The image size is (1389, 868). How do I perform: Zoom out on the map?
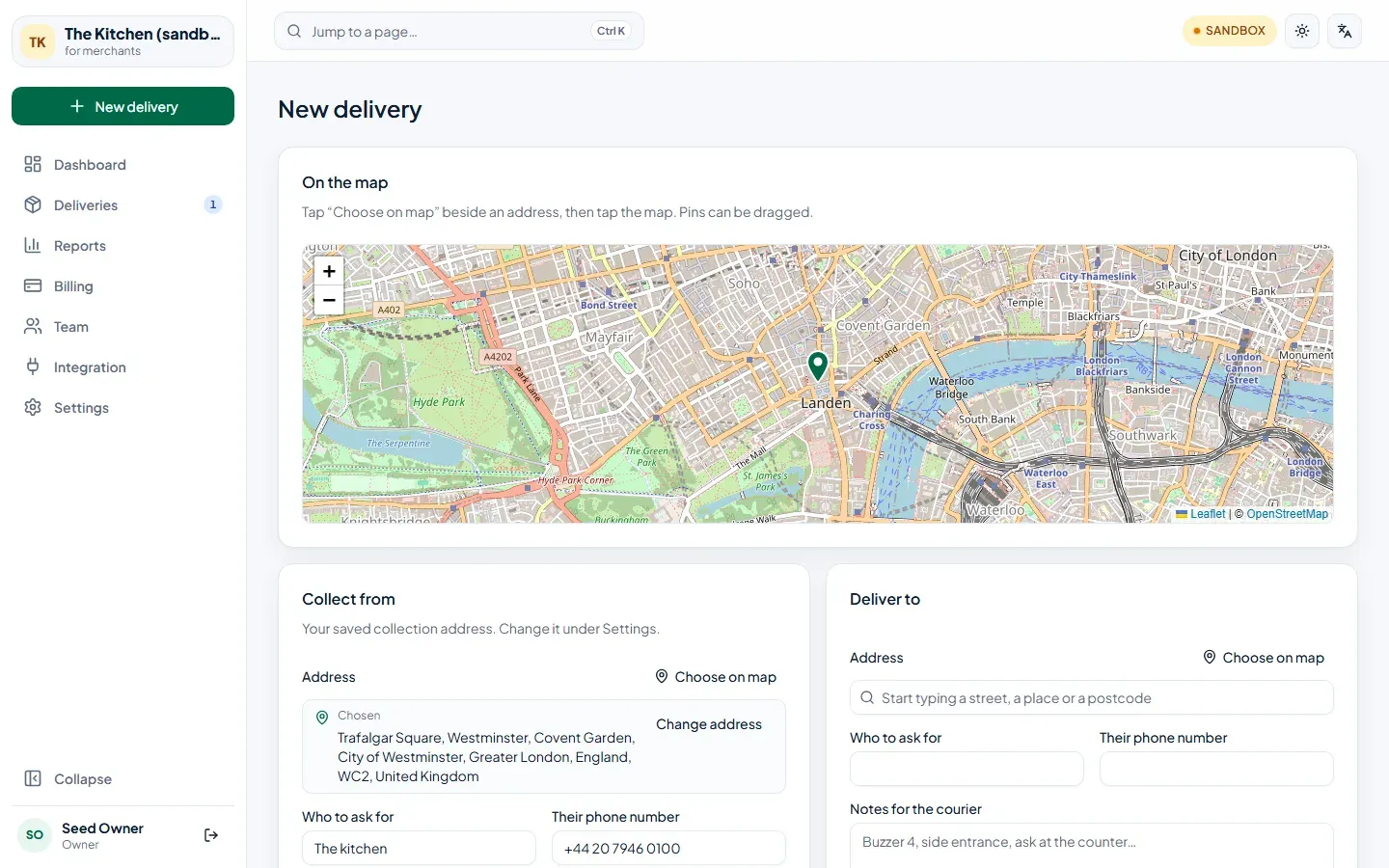click(329, 300)
